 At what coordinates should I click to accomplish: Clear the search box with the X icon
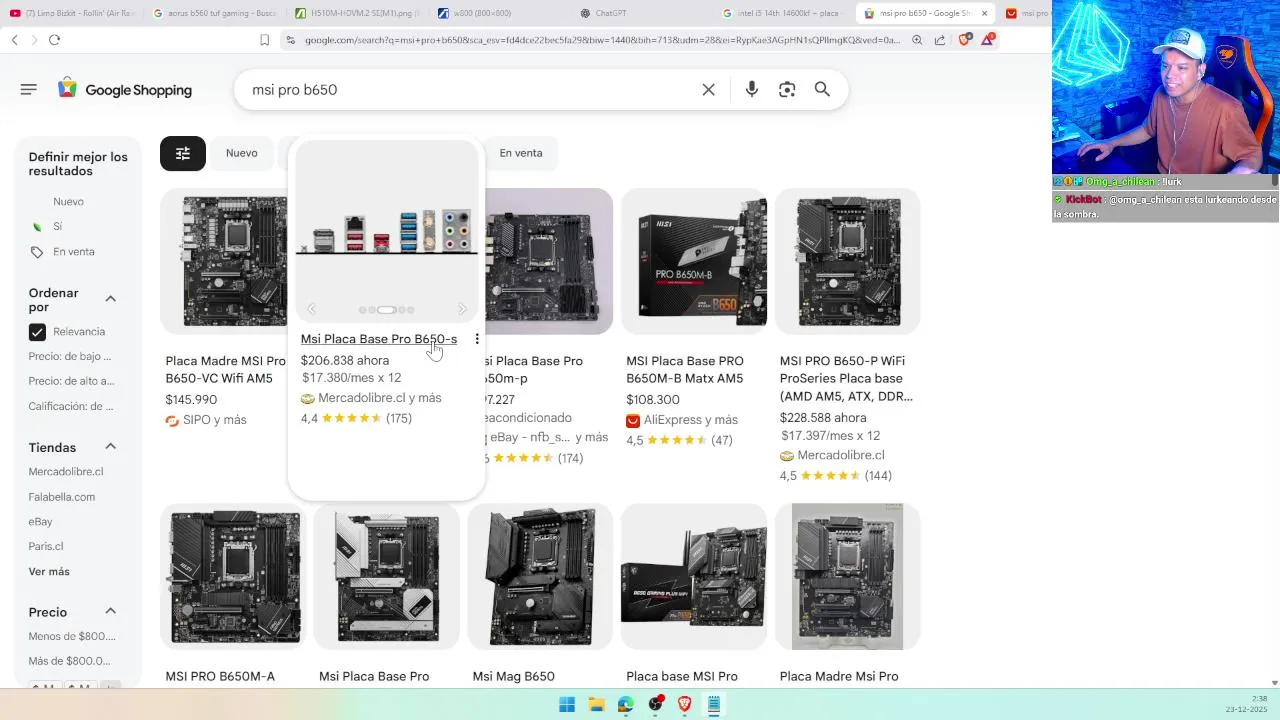[x=708, y=90]
